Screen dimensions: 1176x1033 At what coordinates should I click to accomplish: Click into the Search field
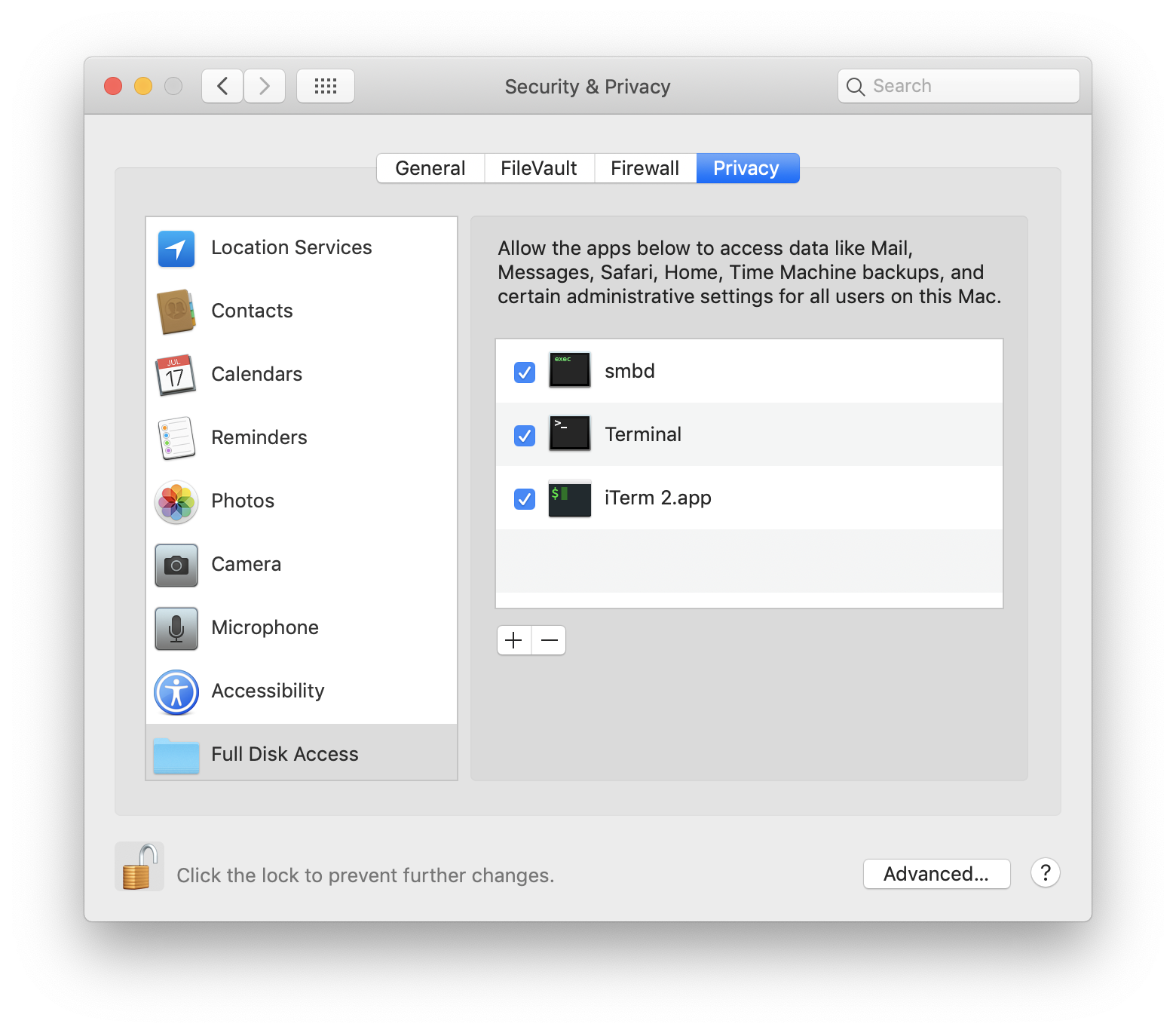[959, 86]
